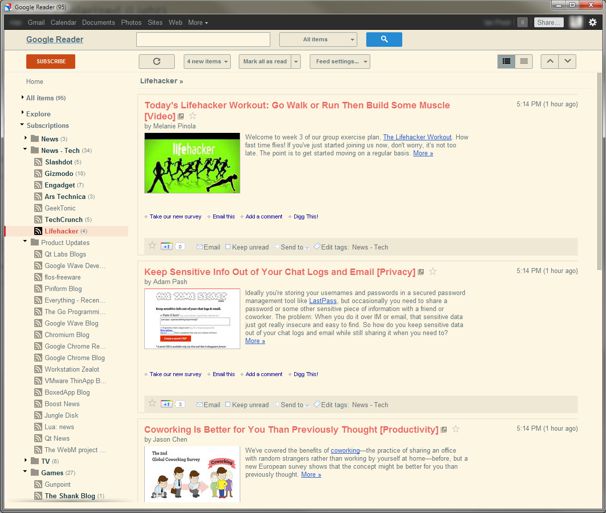Go to previous item arrow
606x513 pixels.
(x=550, y=61)
